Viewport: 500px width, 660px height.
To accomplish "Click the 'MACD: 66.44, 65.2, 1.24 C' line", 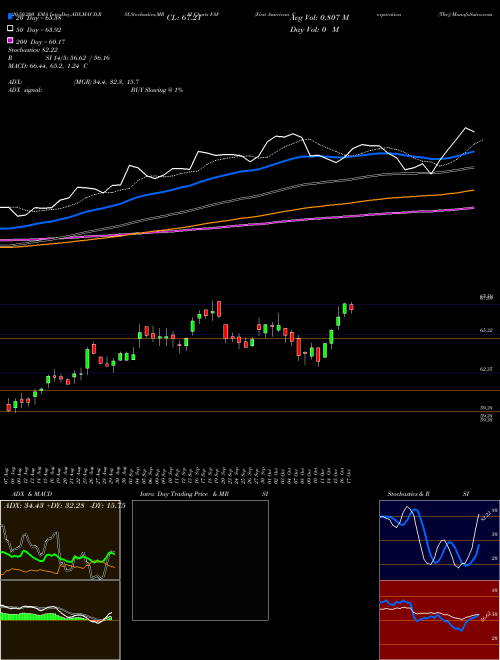I will (x=48, y=66).
